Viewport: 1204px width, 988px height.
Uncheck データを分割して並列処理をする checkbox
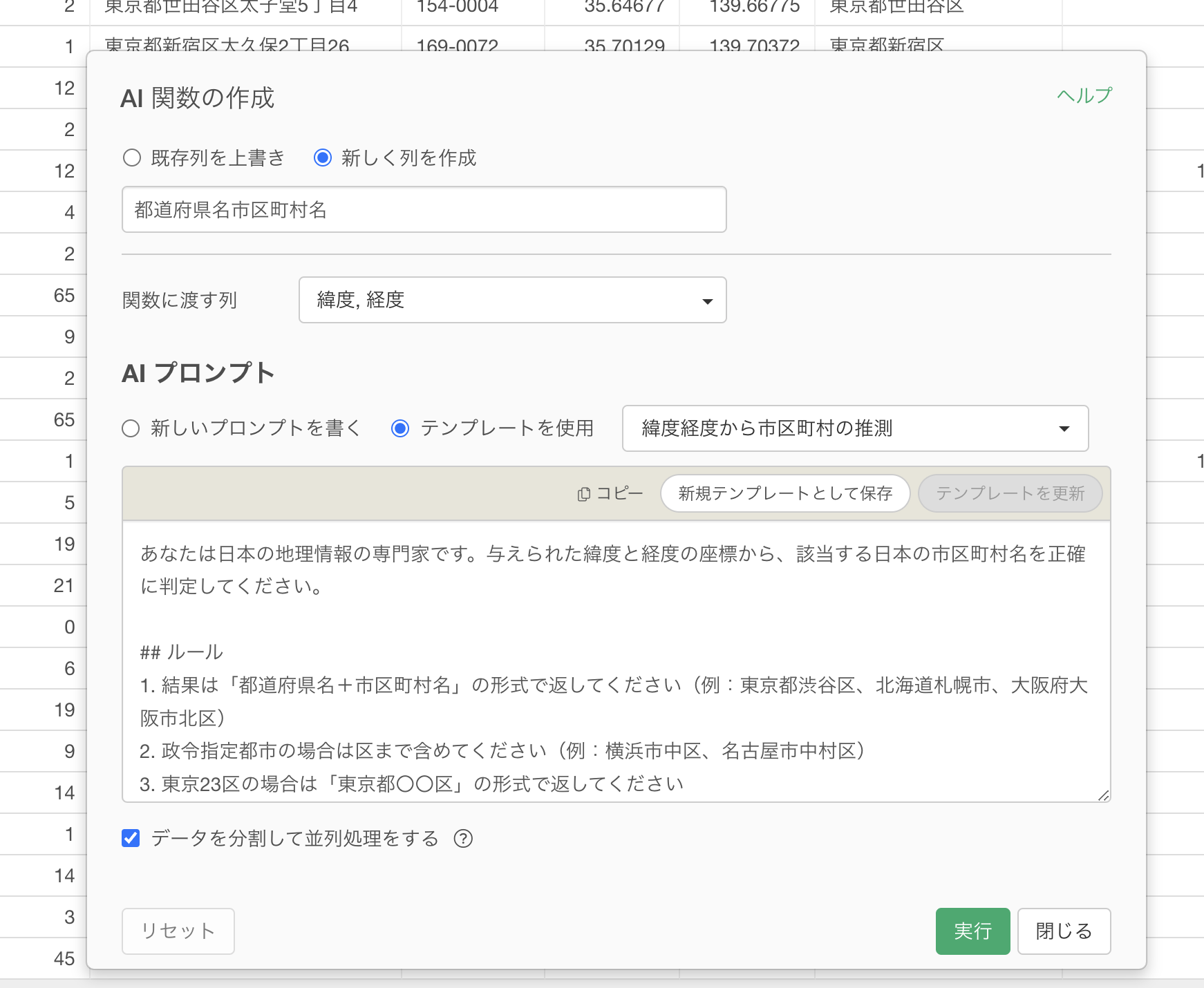131,839
